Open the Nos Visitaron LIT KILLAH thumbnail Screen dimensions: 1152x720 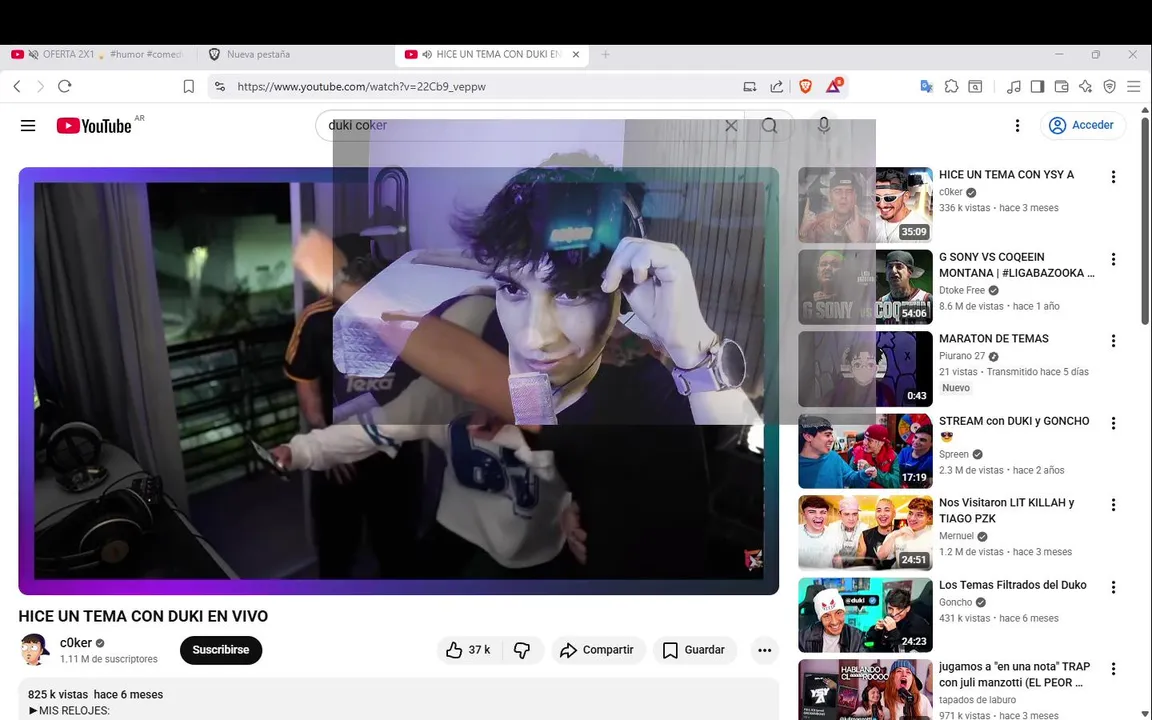(865, 533)
